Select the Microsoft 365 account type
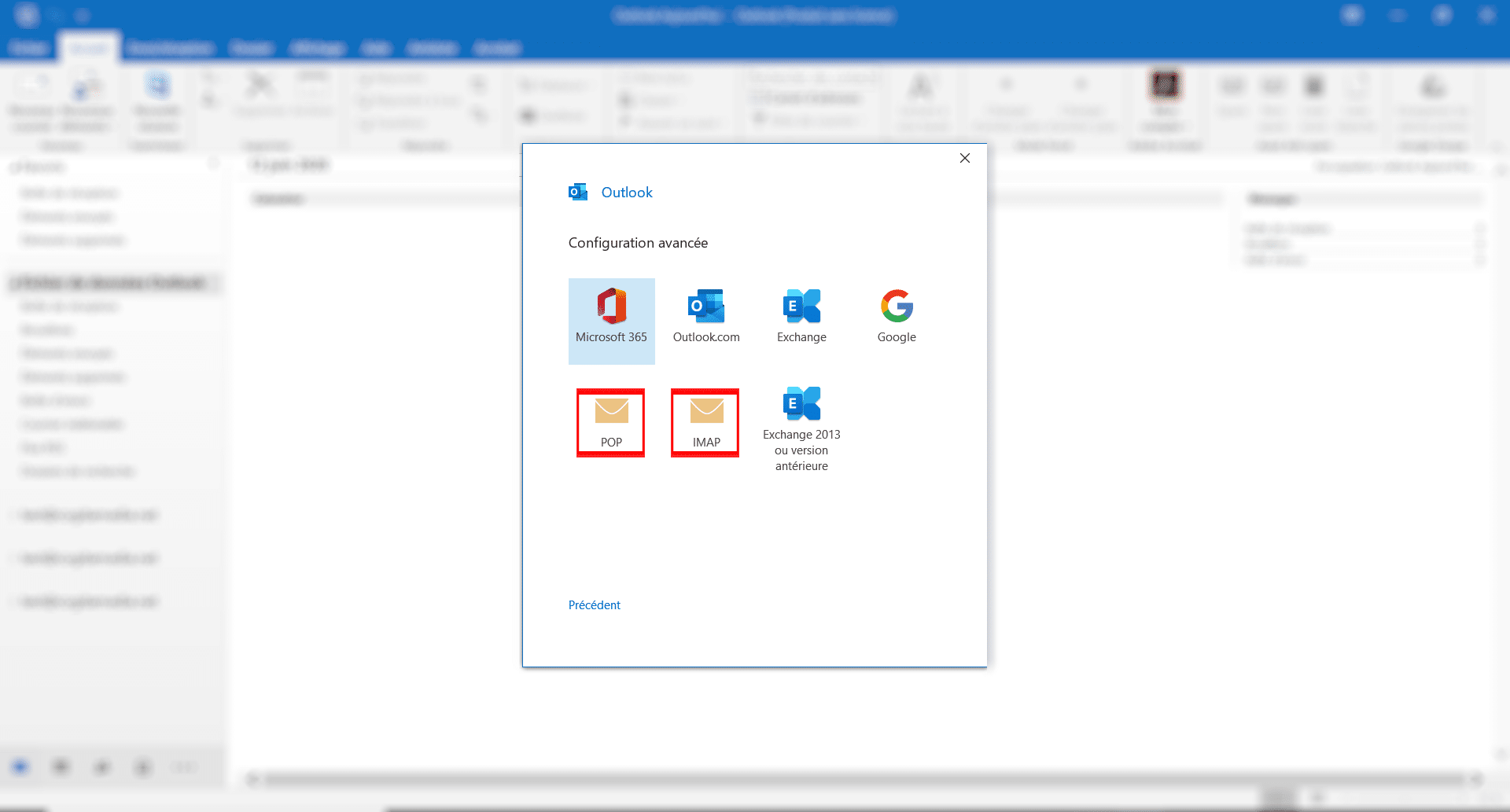This screenshot has width=1510, height=812. 611,321
